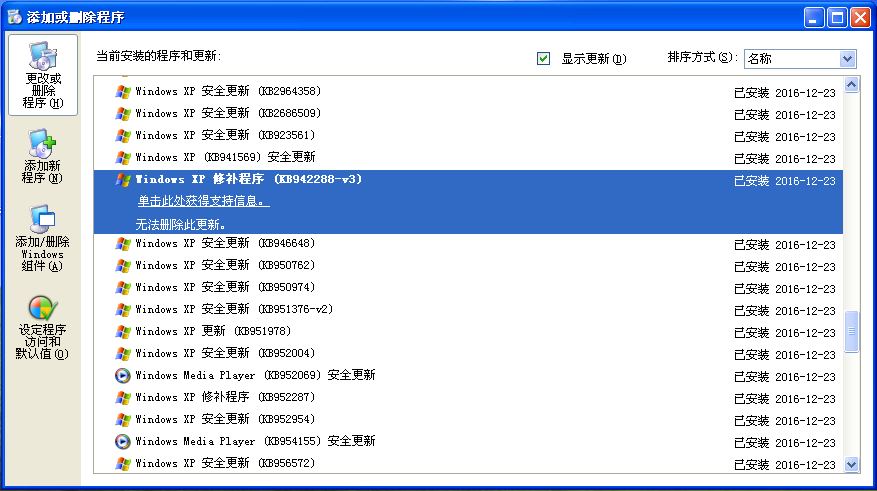
Task: Select Windows XP 修补程序 (KB952287) row
Action: (468, 398)
